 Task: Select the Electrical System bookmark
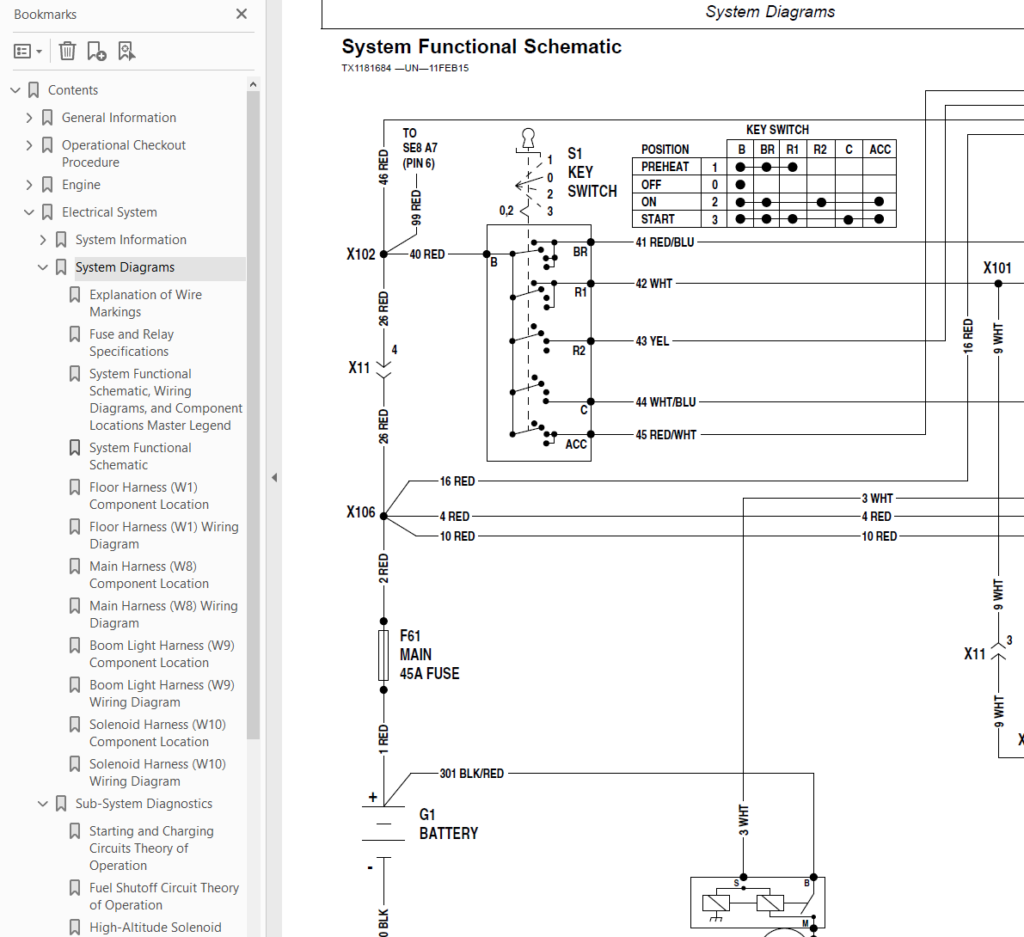[109, 212]
